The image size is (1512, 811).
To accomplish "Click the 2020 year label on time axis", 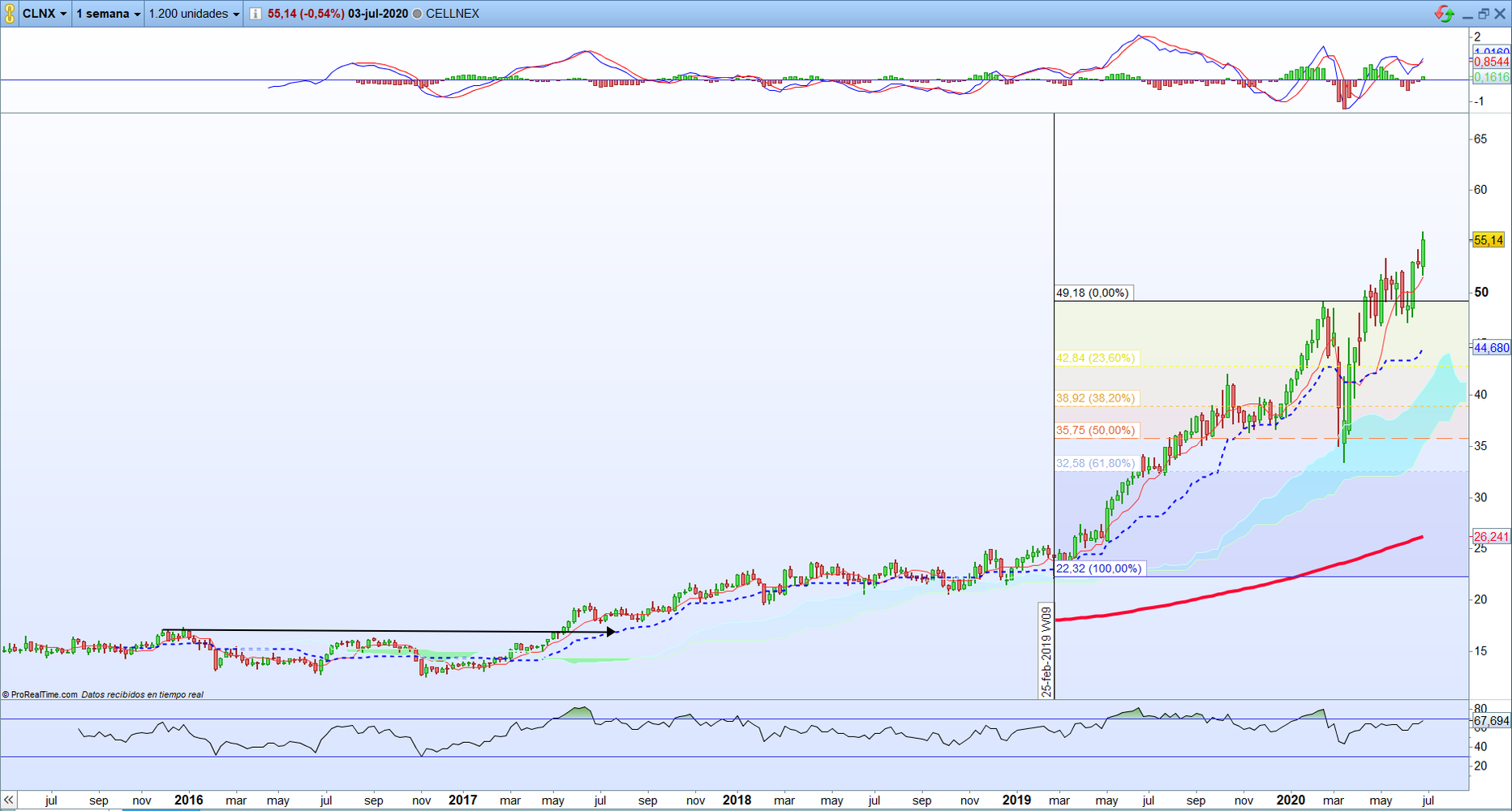I will point(1291,800).
